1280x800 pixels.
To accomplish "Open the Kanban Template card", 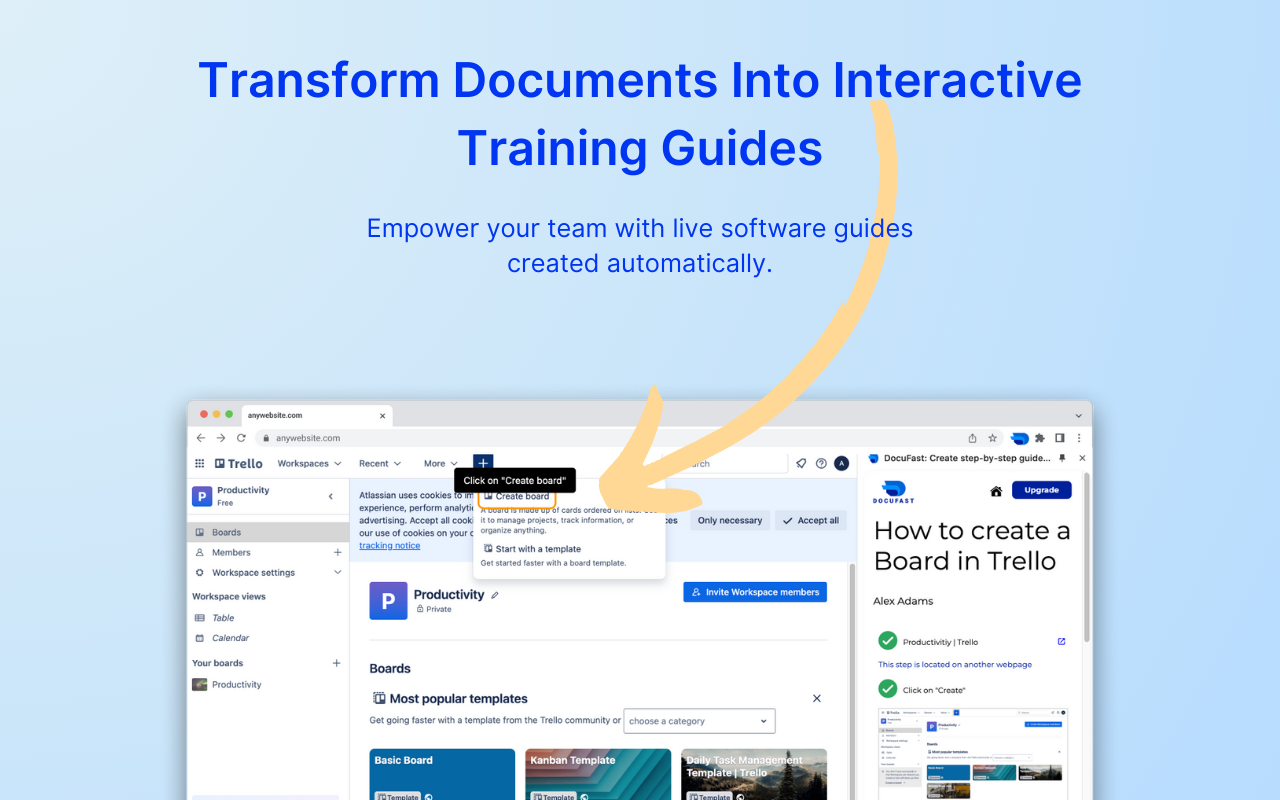I will pyautogui.click(x=598, y=775).
